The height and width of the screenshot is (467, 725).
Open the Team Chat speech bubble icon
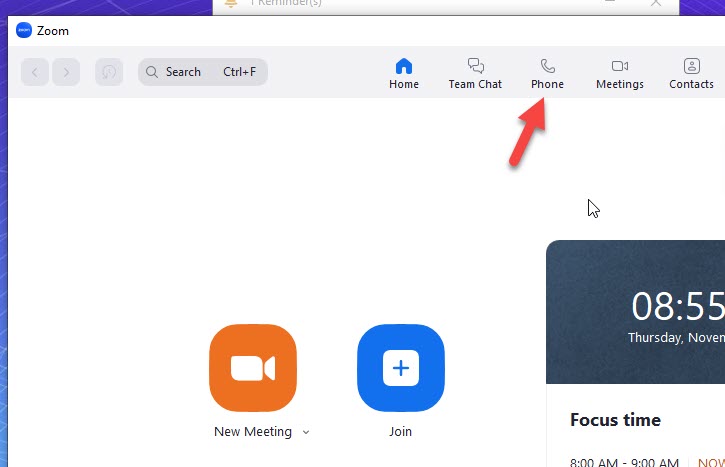click(x=475, y=67)
